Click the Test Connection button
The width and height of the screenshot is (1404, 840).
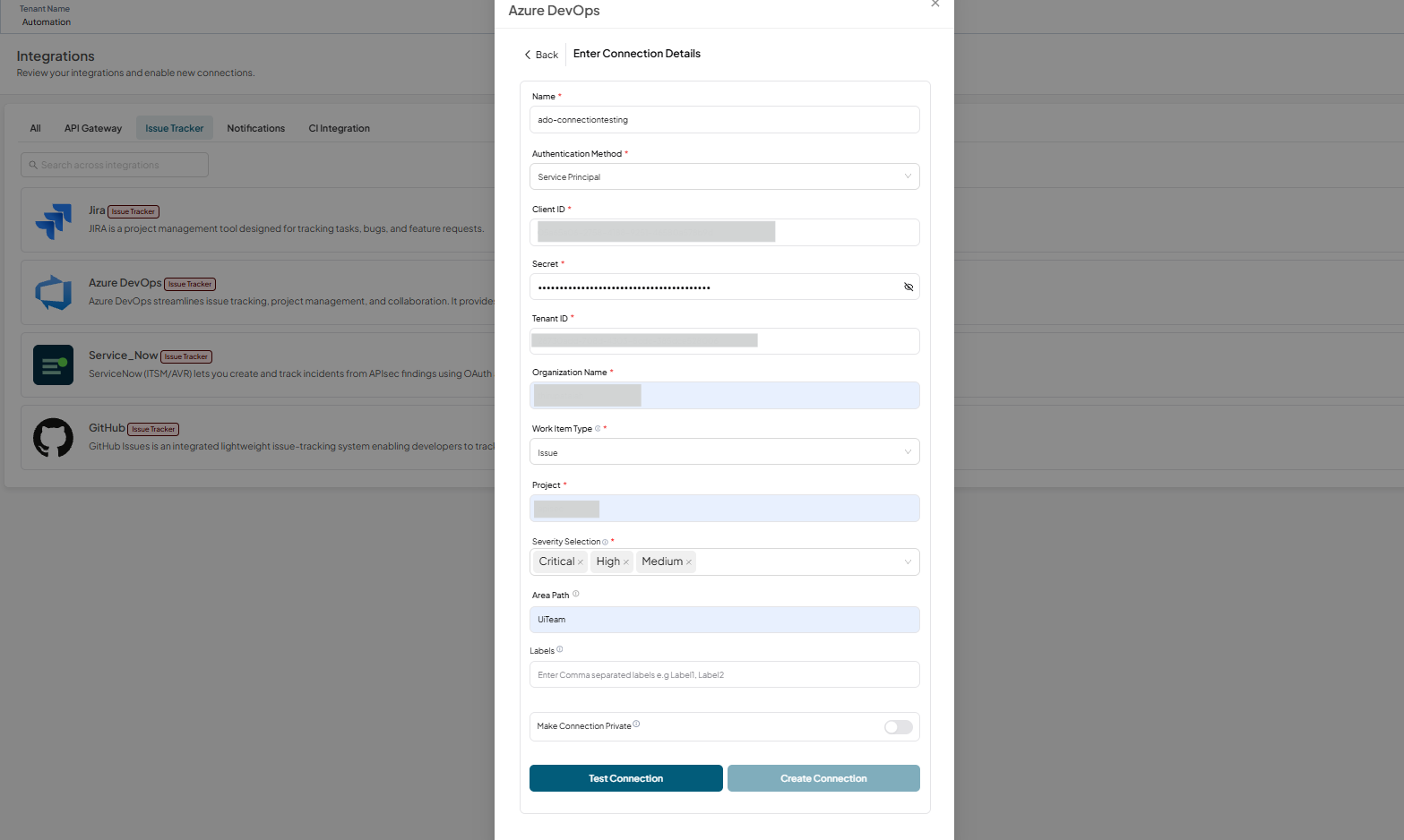pos(626,778)
